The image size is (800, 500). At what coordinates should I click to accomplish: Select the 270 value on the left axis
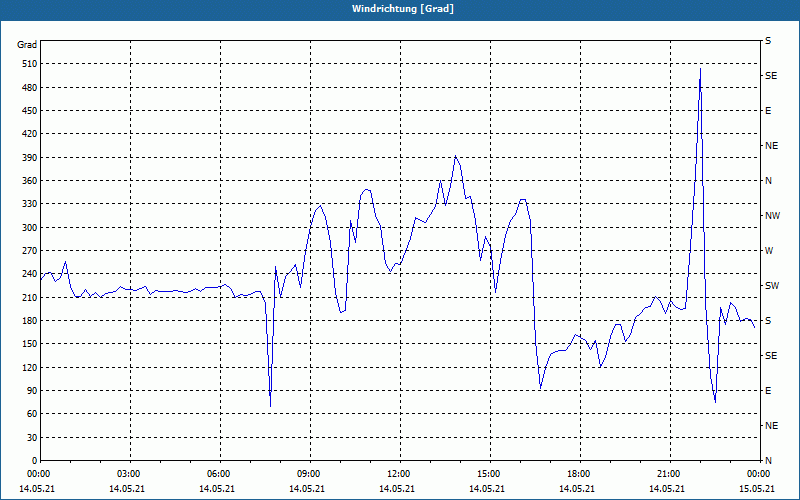click(x=30, y=251)
